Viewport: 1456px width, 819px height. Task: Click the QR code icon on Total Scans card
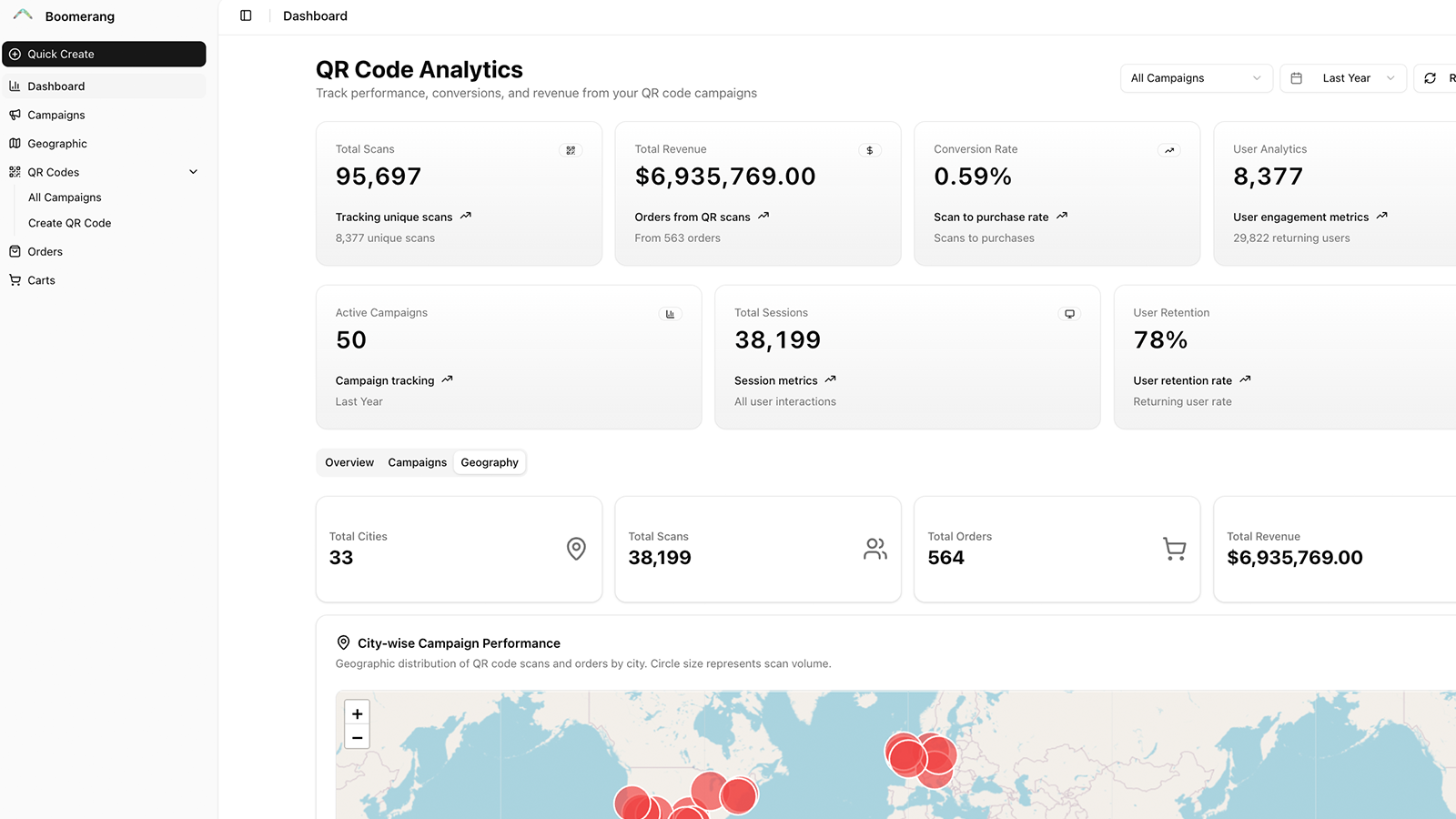(x=571, y=150)
